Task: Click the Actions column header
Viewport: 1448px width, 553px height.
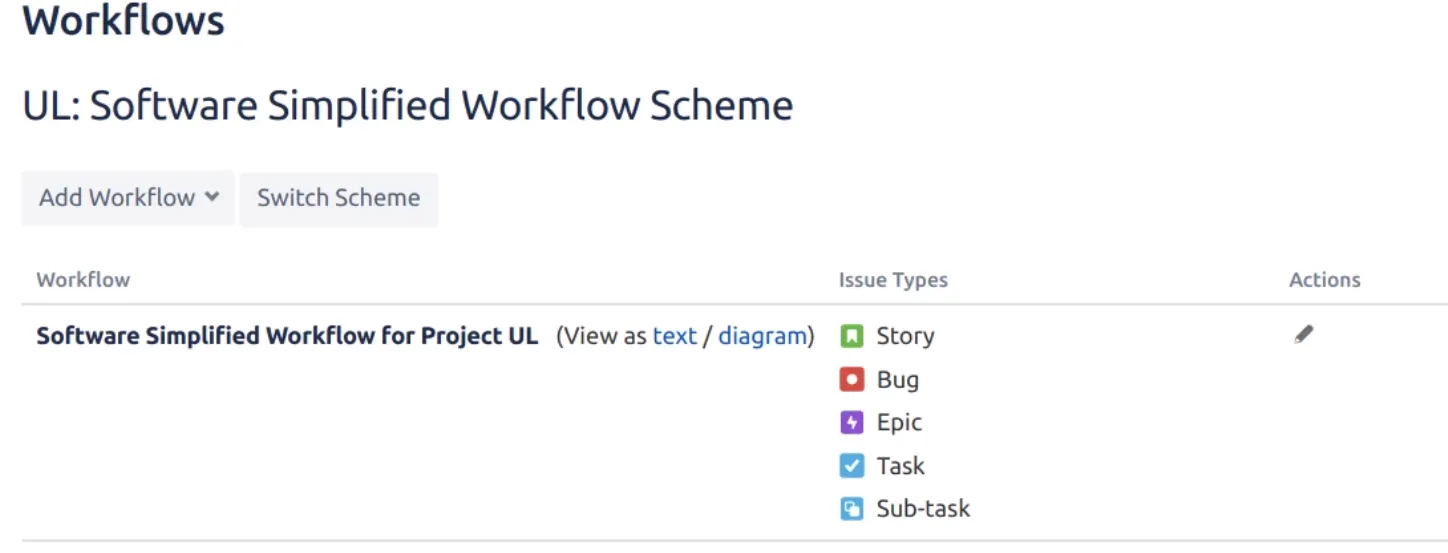Action: (1324, 280)
